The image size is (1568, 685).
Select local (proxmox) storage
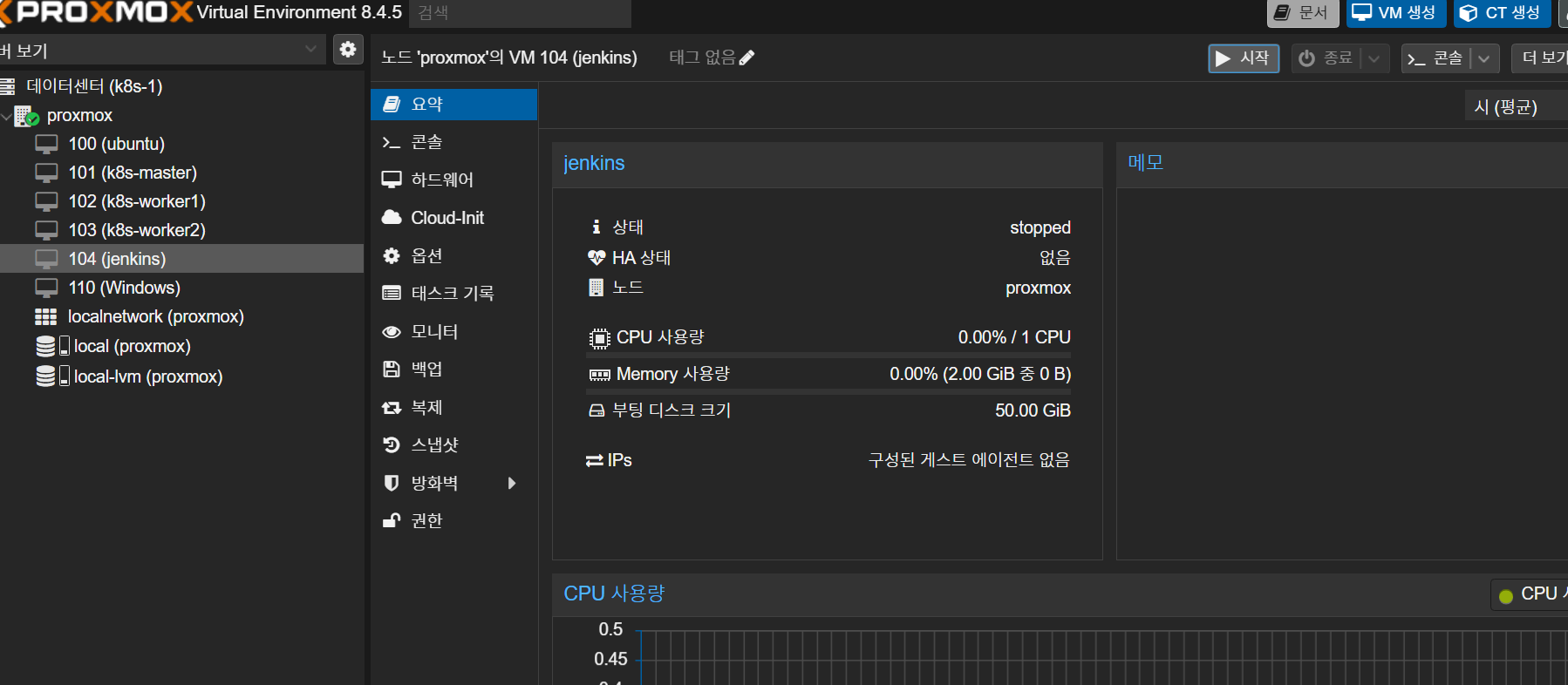coord(132,346)
